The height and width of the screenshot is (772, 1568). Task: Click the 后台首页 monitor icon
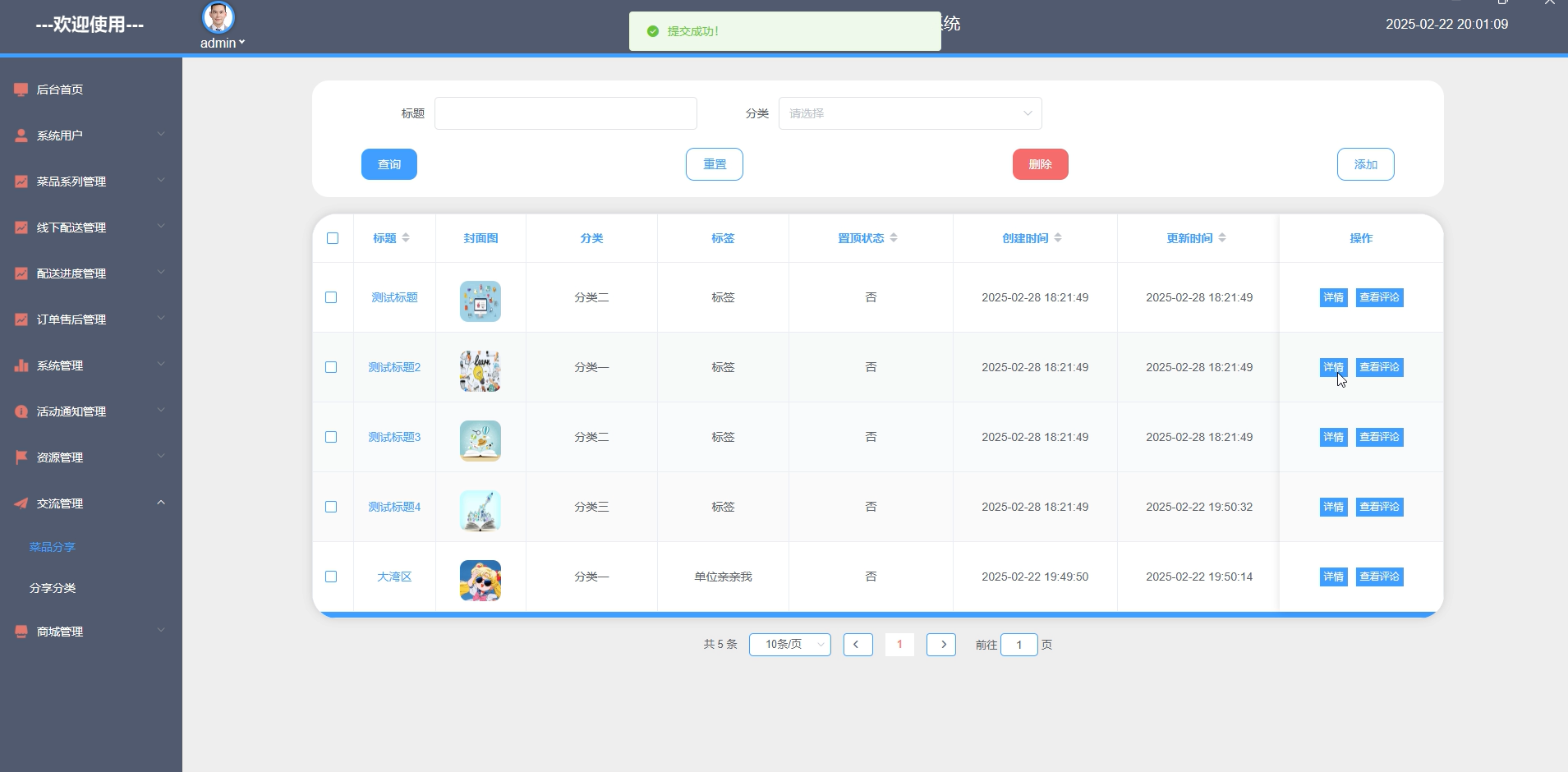[21, 90]
